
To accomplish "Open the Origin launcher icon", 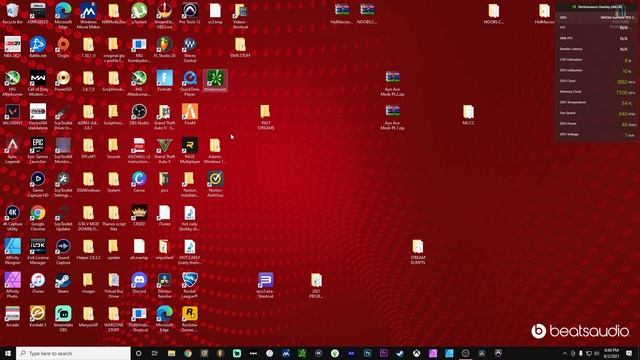I will [63, 47].
